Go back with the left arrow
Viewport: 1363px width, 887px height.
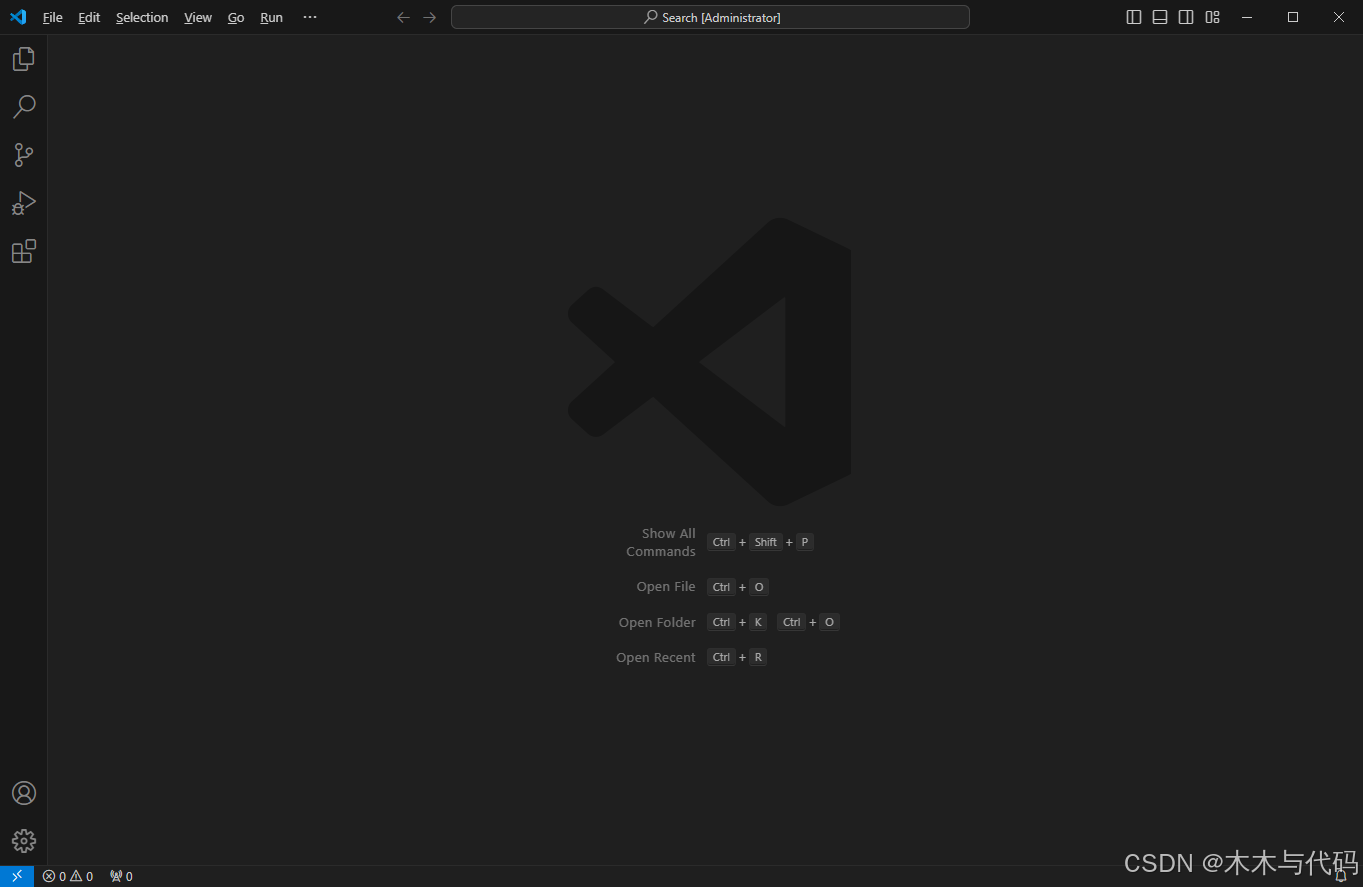403,17
